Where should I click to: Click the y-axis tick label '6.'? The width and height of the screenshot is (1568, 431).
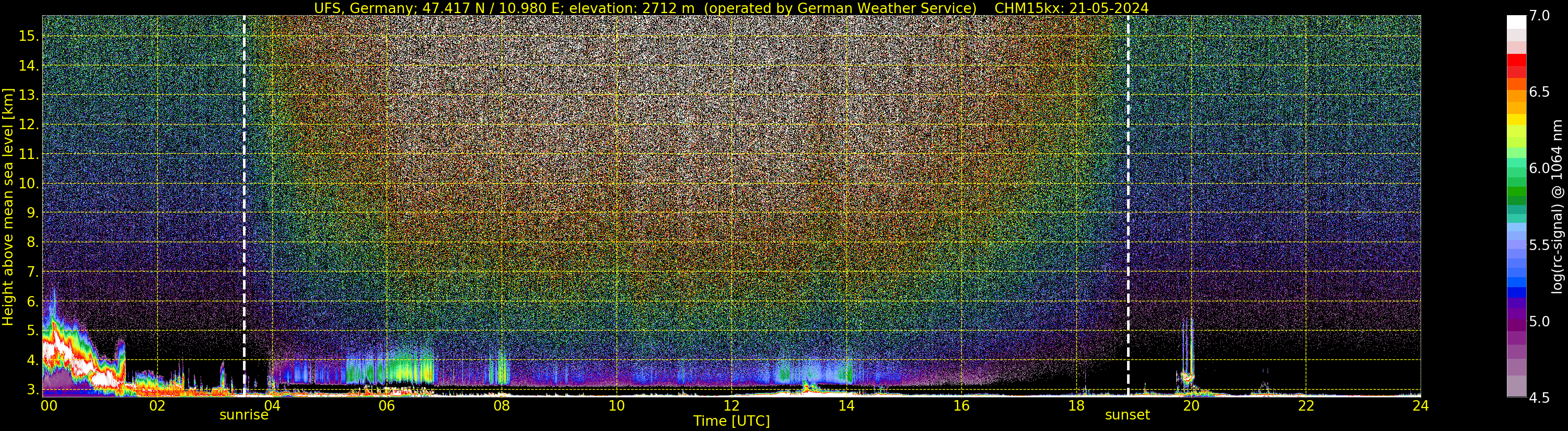pyautogui.click(x=33, y=301)
